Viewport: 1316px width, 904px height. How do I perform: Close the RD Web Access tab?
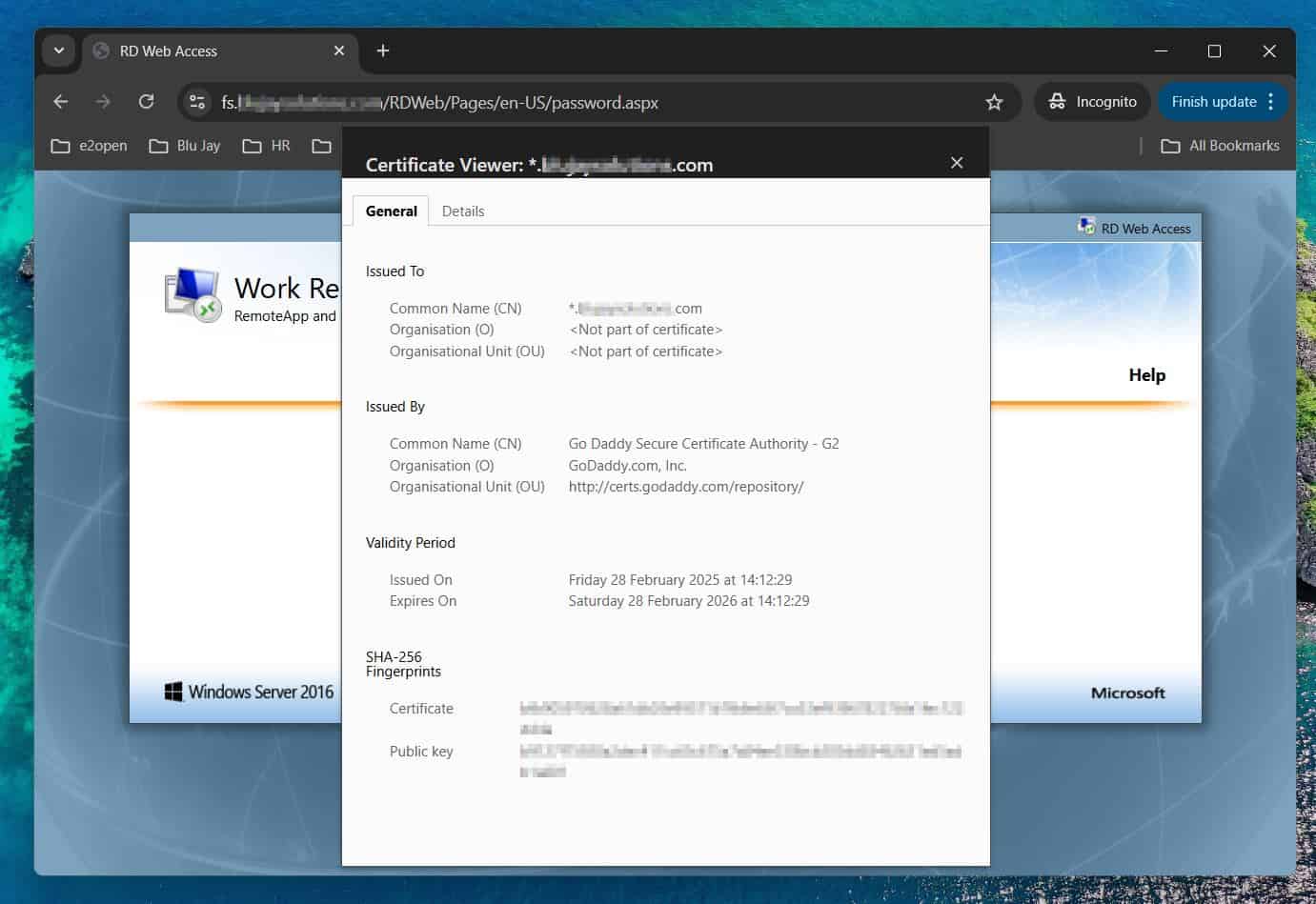[339, 51]
